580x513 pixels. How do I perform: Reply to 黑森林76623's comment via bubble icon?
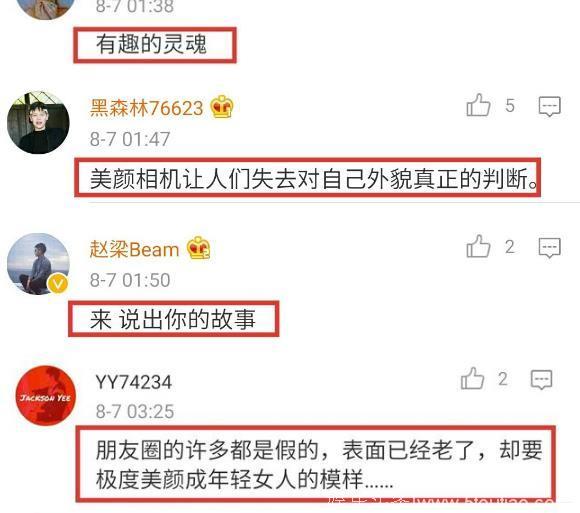coord(549,107)
